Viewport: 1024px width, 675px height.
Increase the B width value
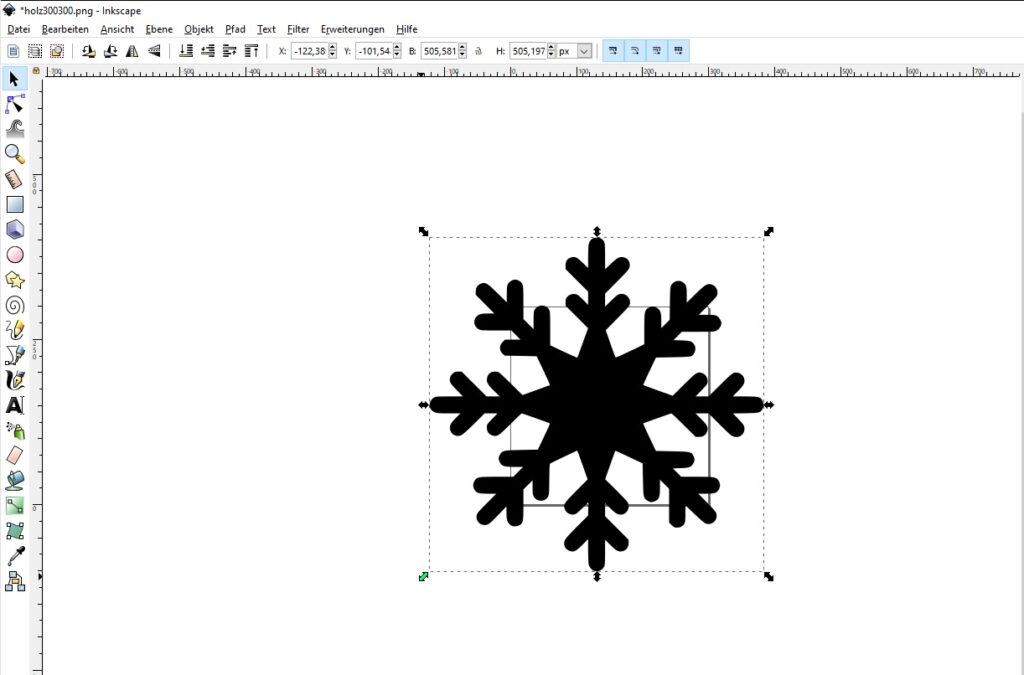(x=462, y=47)
